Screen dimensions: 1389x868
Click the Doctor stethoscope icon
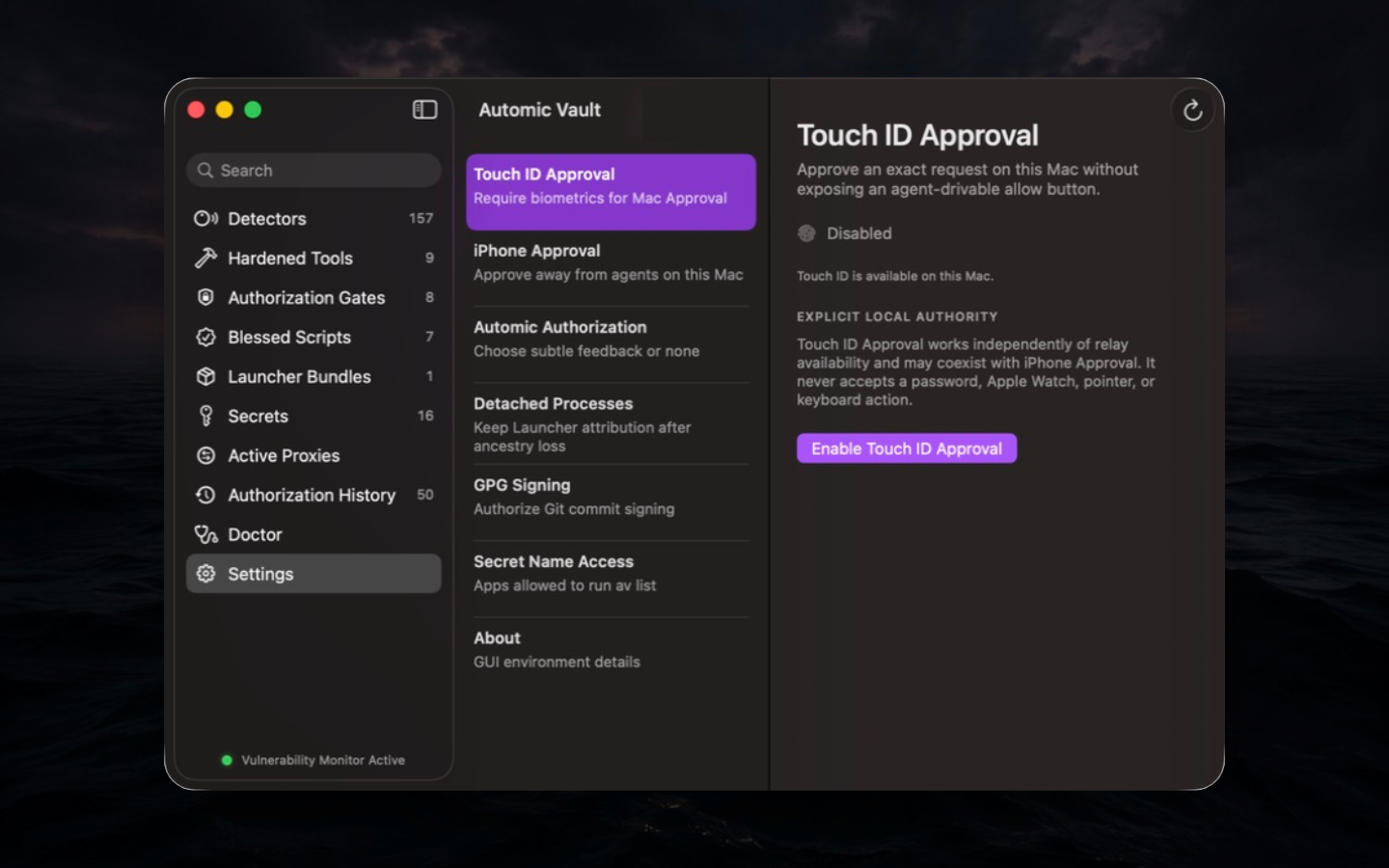coord(205,535)
